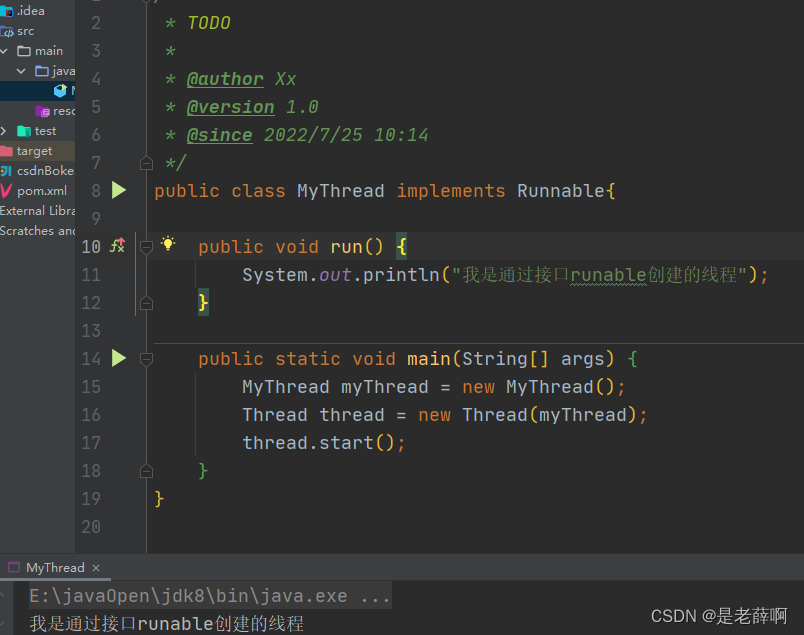Image resolution: width=804 pixels, height=635 pixels.
Task: Click the implements-method gutter icon on line 10
Action: [117, 246]
